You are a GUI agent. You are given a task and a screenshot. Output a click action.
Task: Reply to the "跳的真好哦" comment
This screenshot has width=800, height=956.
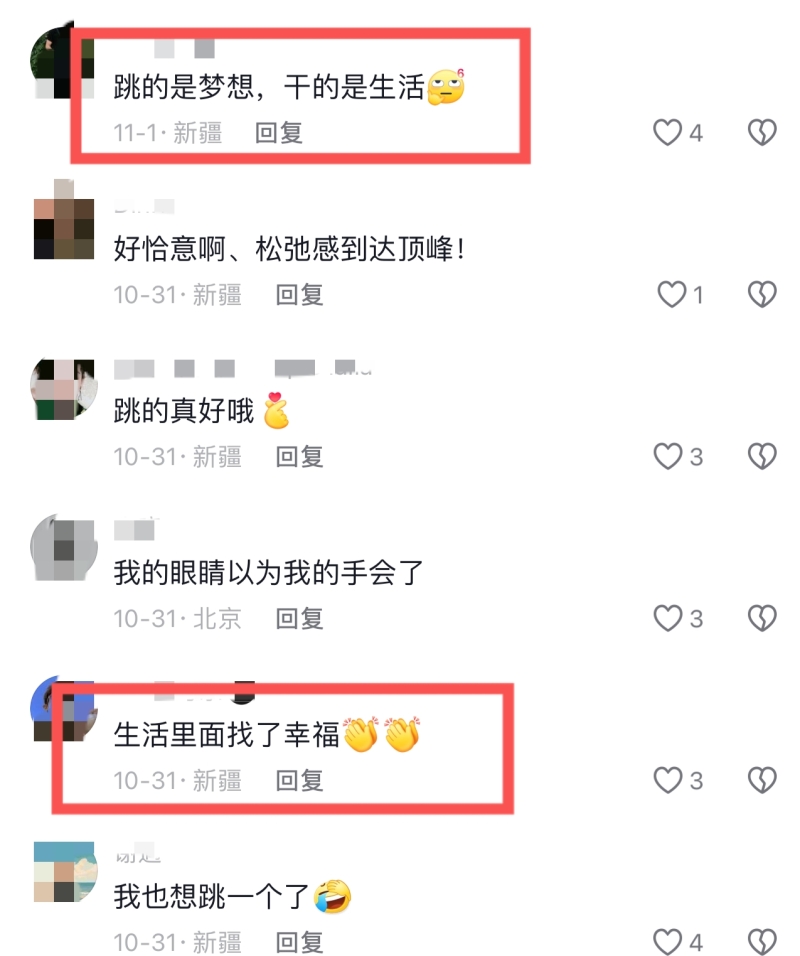(299, 457)
